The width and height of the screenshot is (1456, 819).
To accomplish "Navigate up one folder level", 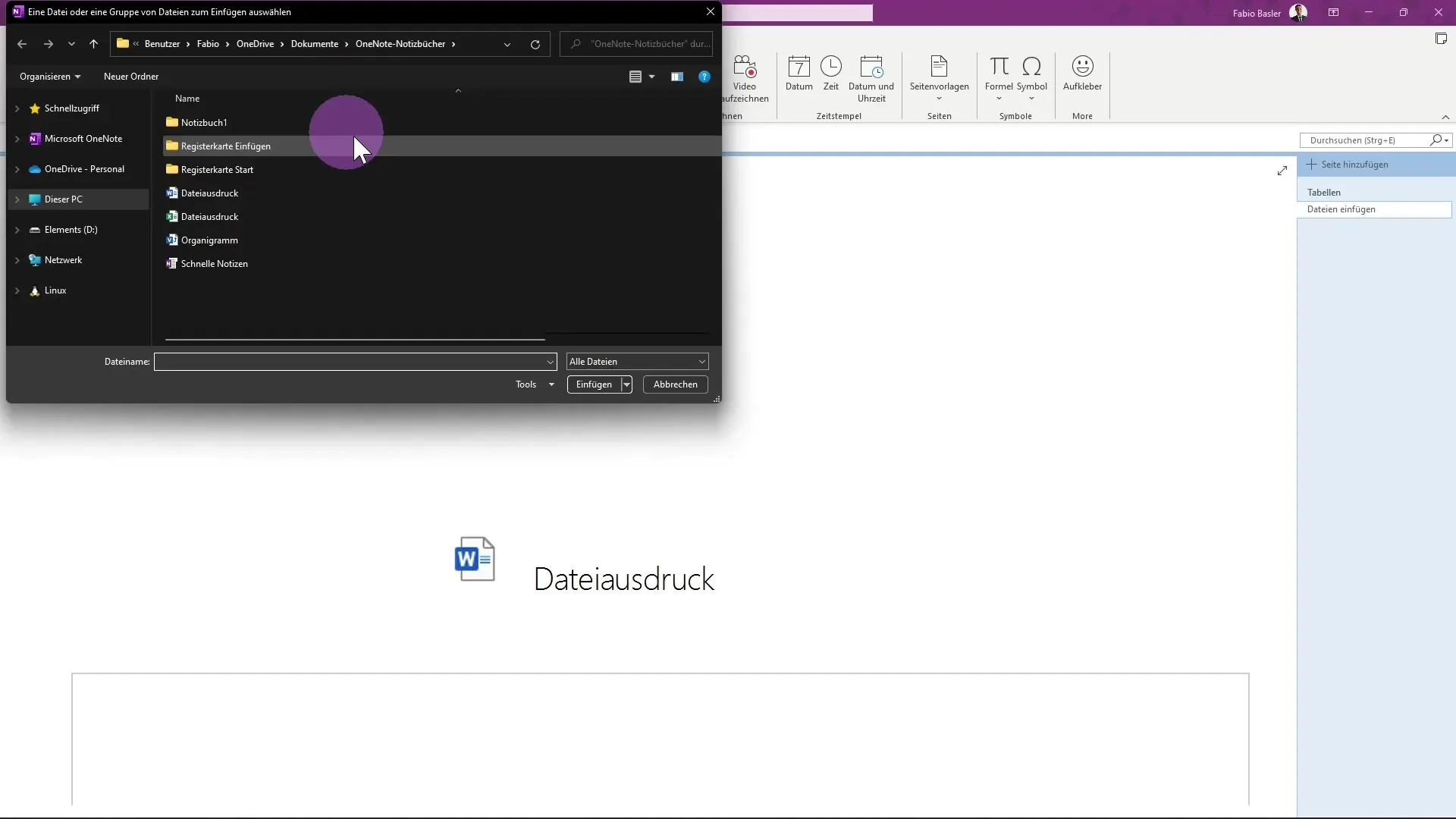I will tap(93, 44).
